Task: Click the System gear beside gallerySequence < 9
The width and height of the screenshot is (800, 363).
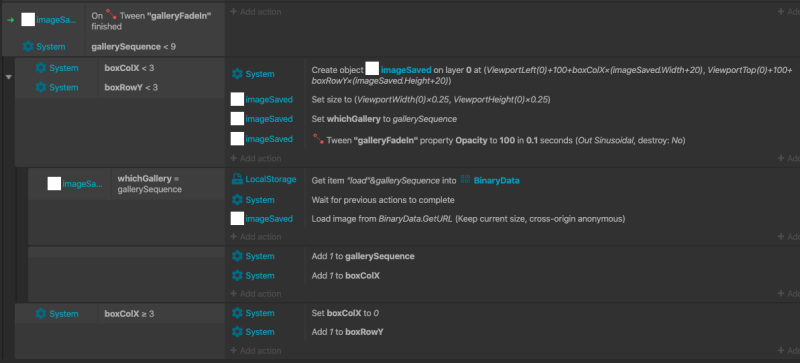Action: [28, 46]
